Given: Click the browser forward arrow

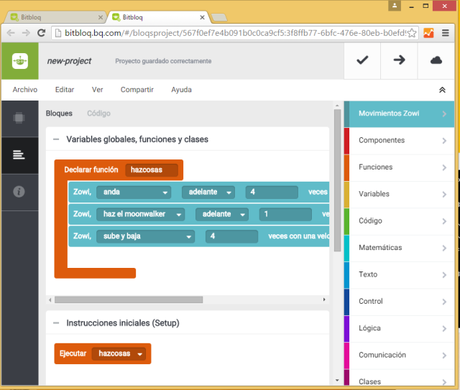Looking at the screenshot, I should tap(26, 33).
